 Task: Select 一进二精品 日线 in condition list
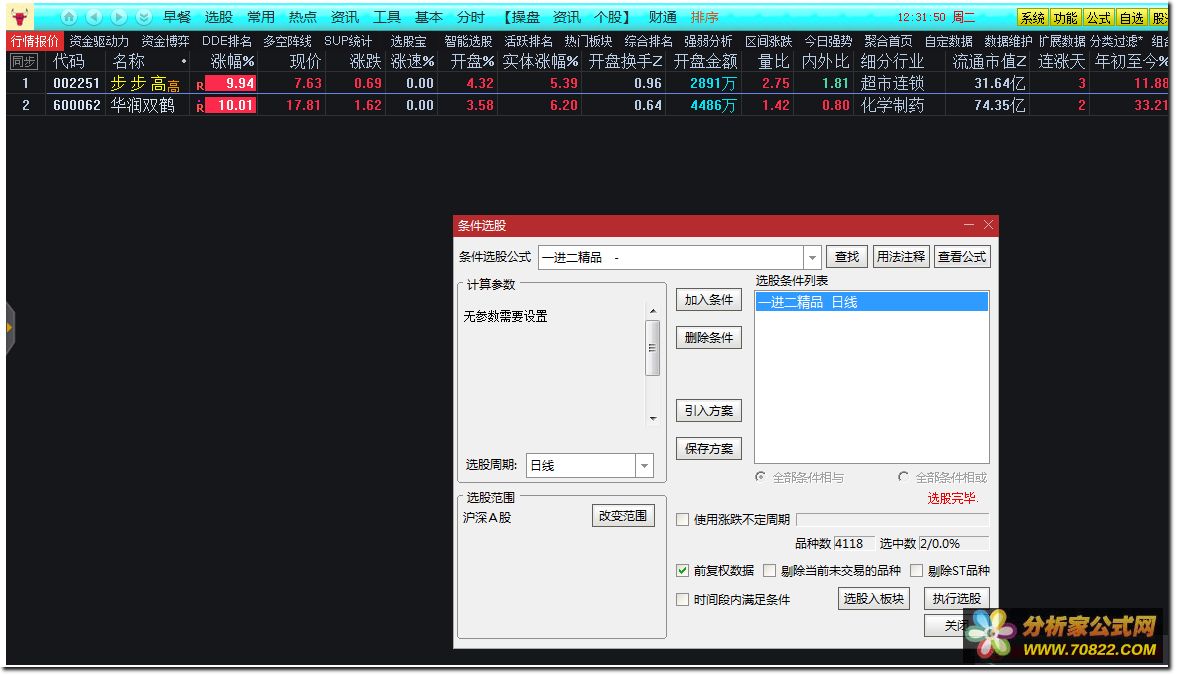pos(871,302)
